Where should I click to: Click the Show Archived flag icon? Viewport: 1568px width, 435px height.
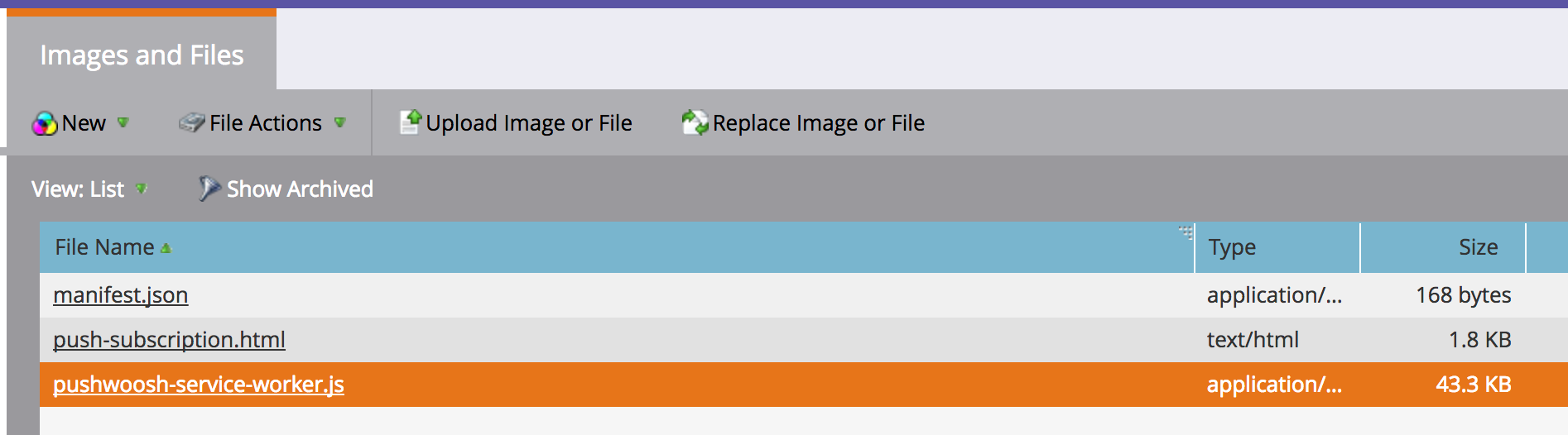[x=209, y=189]
